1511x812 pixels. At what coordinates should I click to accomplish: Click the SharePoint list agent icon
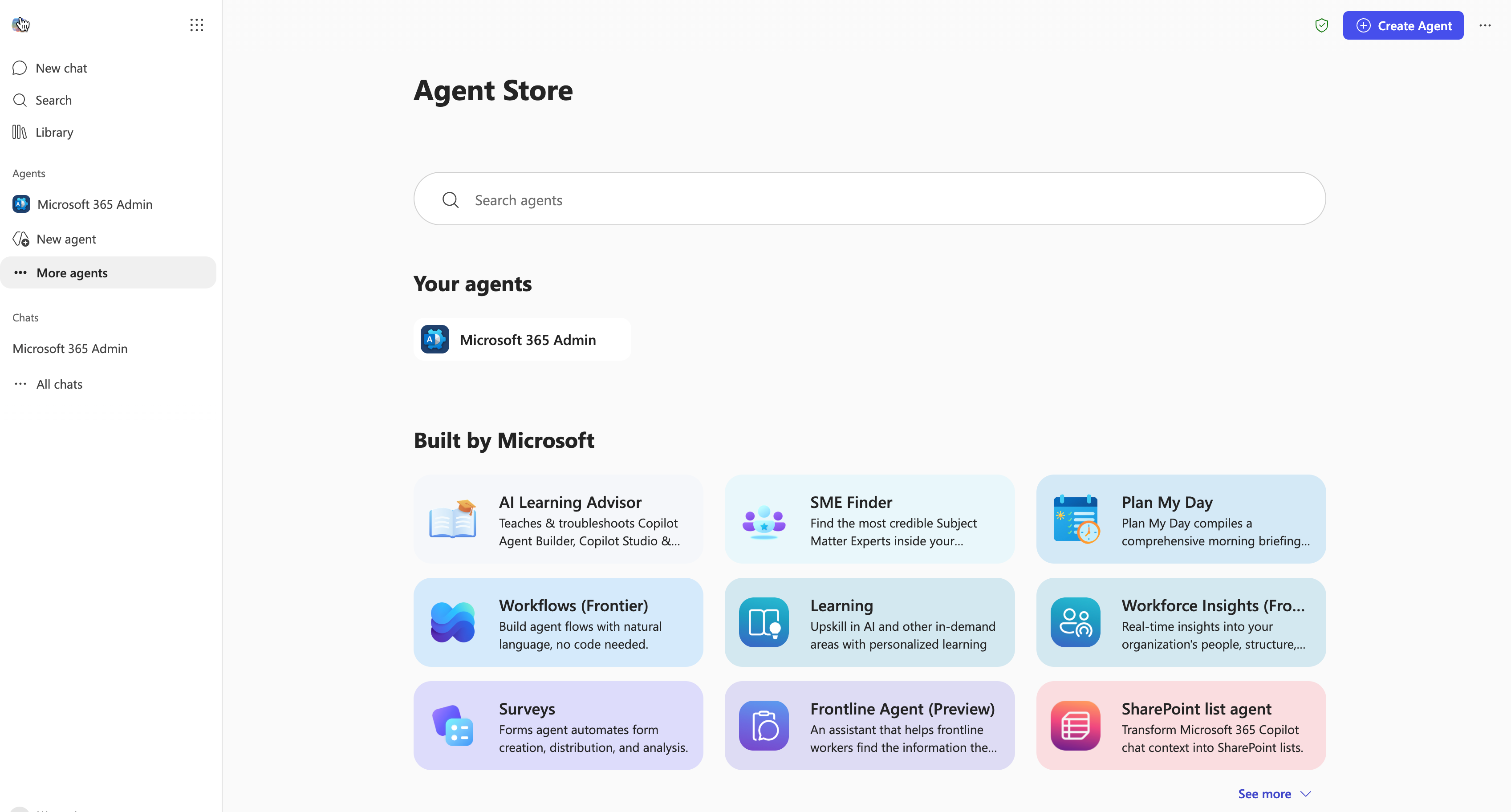(1075, 726)
